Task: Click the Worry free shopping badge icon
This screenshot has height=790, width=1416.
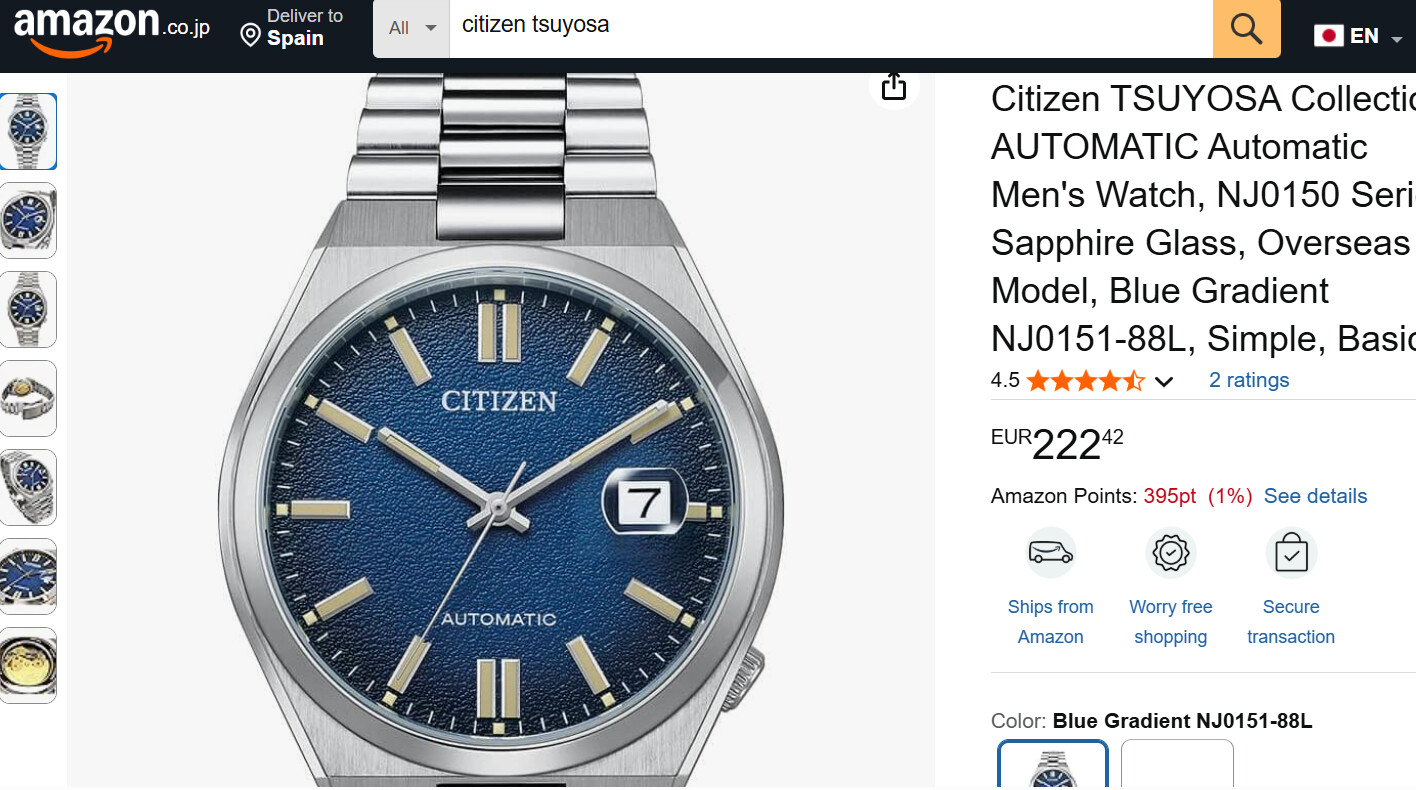Action: [1170, 553]
